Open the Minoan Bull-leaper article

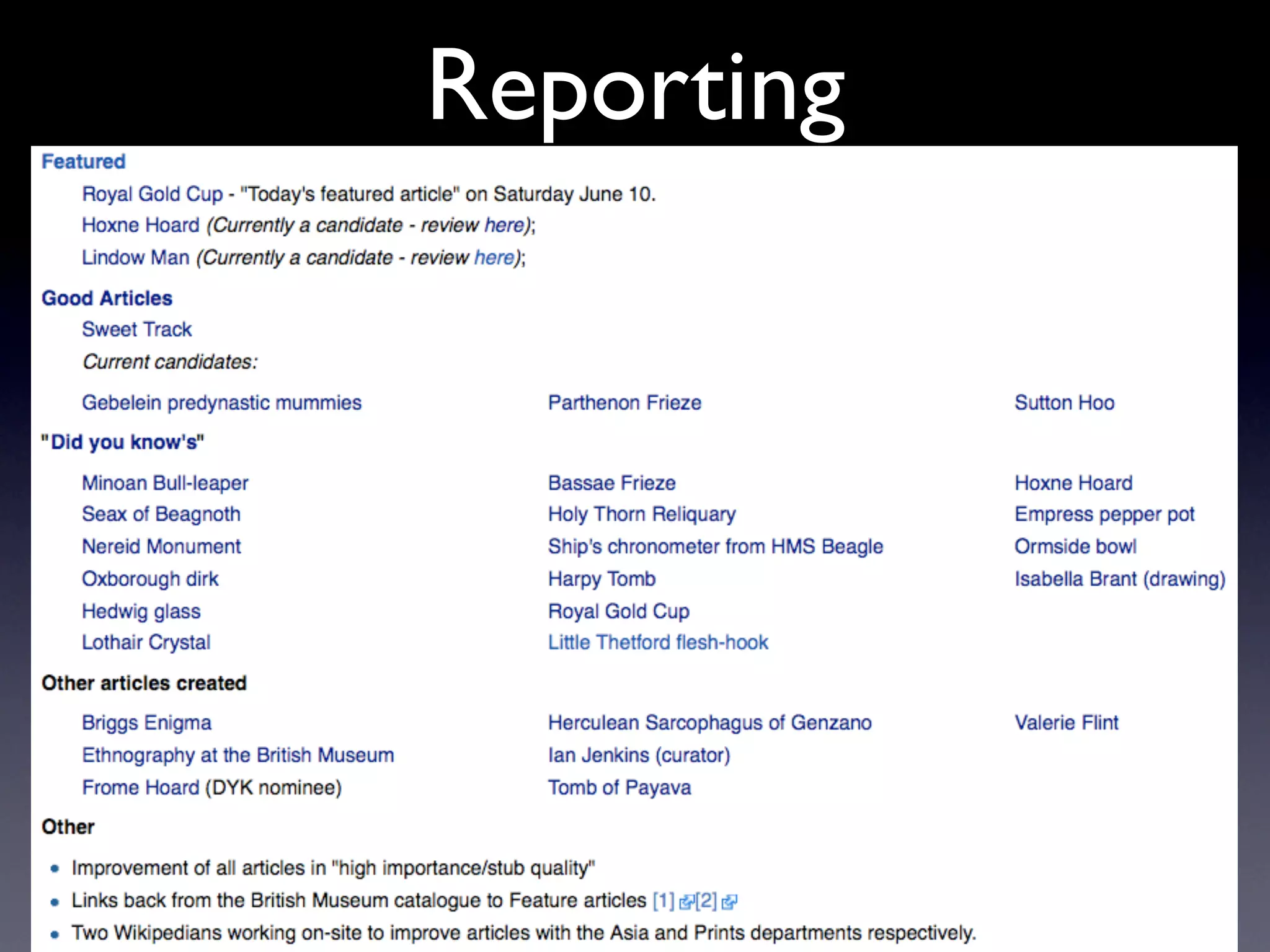(165, 483)
